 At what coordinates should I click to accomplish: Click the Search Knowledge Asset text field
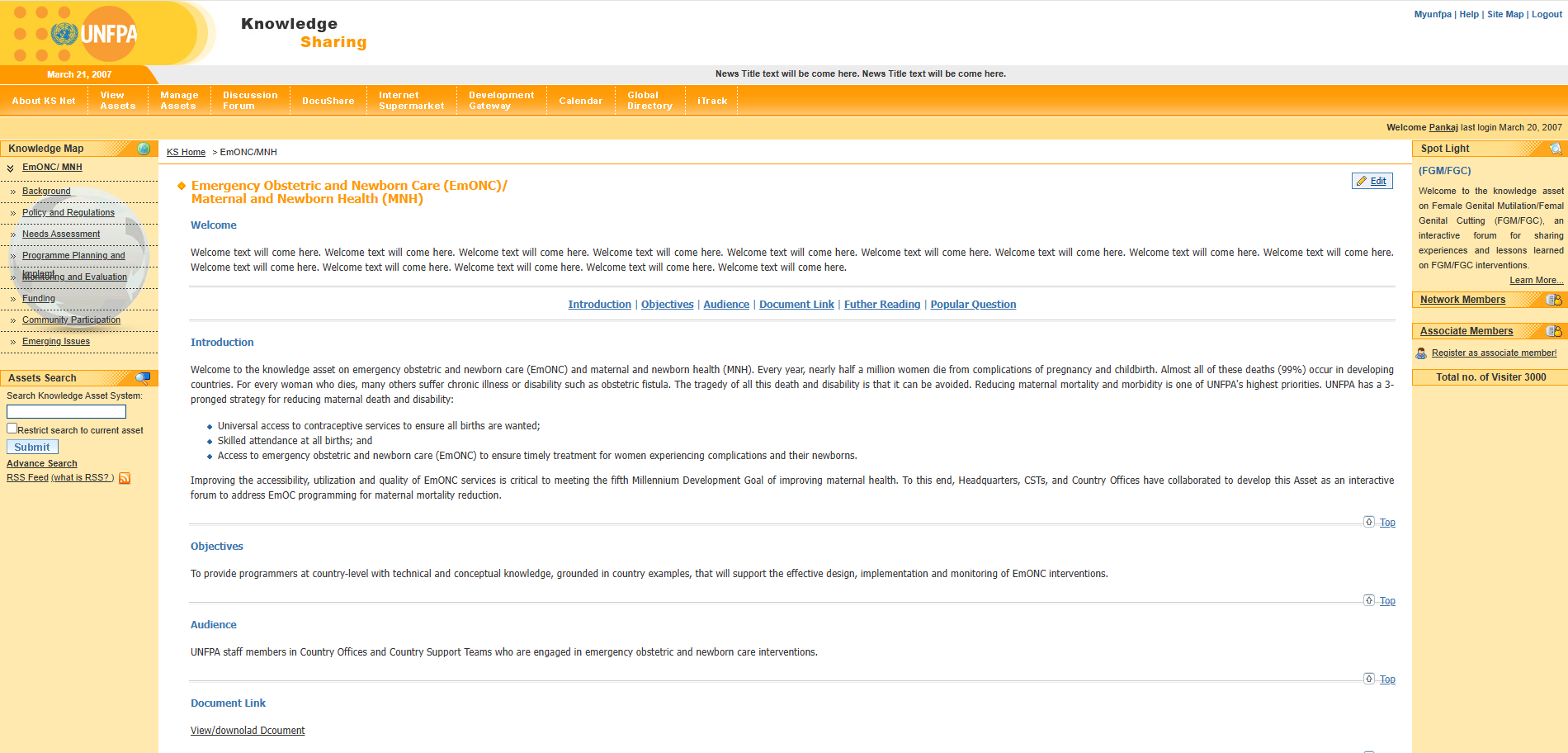[x=66, y=411]
